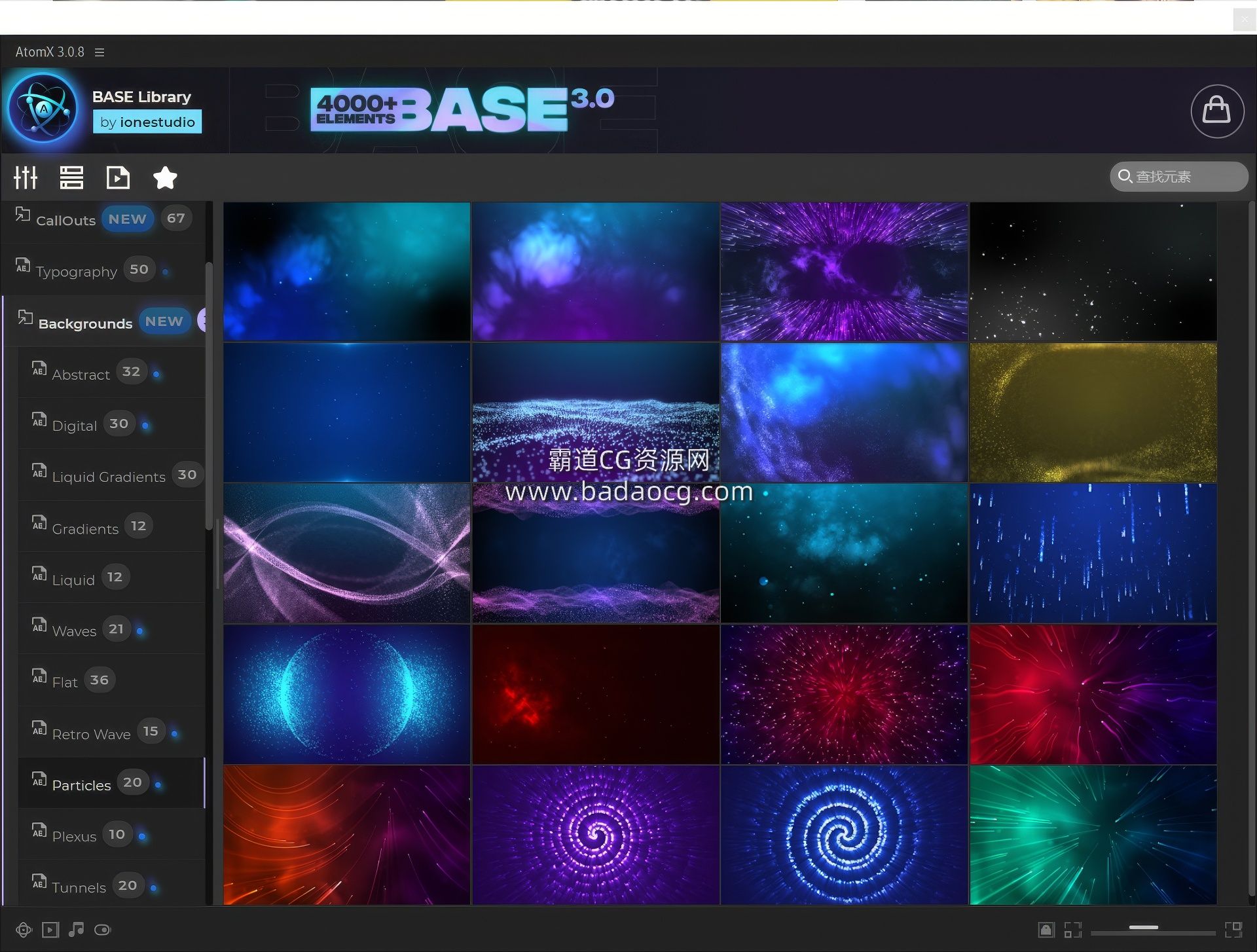Collapse the Backgrounds category
This screenshot has width=1257, height=952.
coord(103,321)
